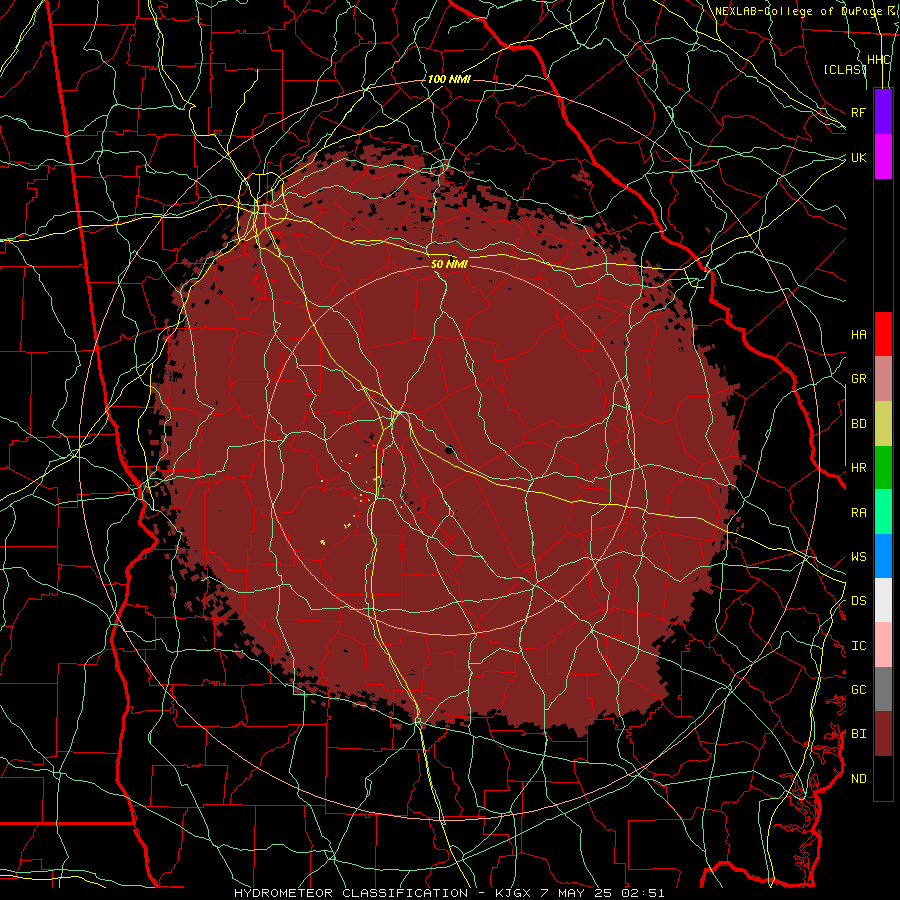The width and height of the screenshot is (900, 900).
Task: Click the DS white legend swatch
Action: [x=883, y=600]
